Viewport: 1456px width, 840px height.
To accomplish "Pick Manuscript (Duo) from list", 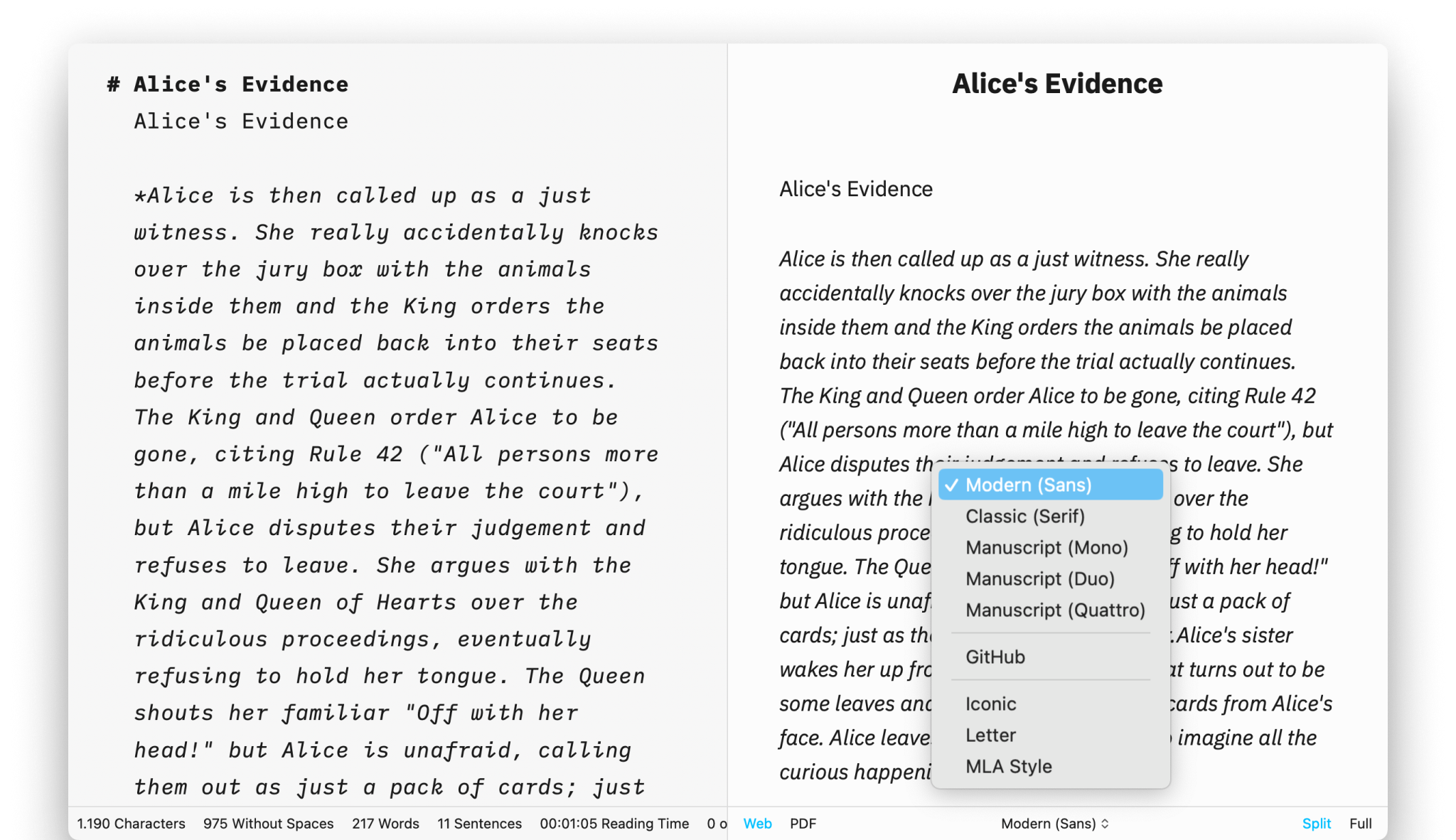I will (x=1039, y=578).
